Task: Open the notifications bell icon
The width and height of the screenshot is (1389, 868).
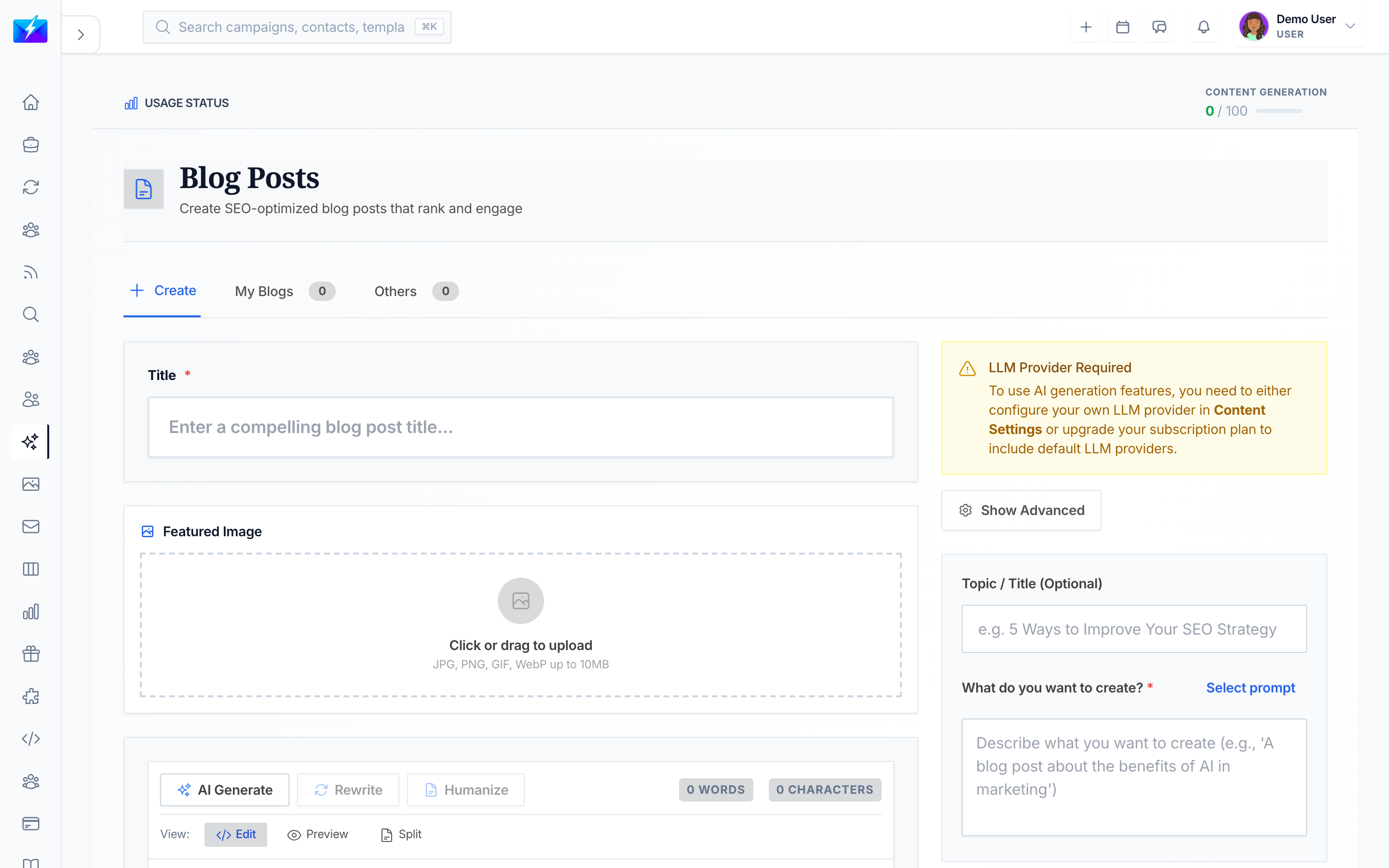Action: coord(1204,27)
